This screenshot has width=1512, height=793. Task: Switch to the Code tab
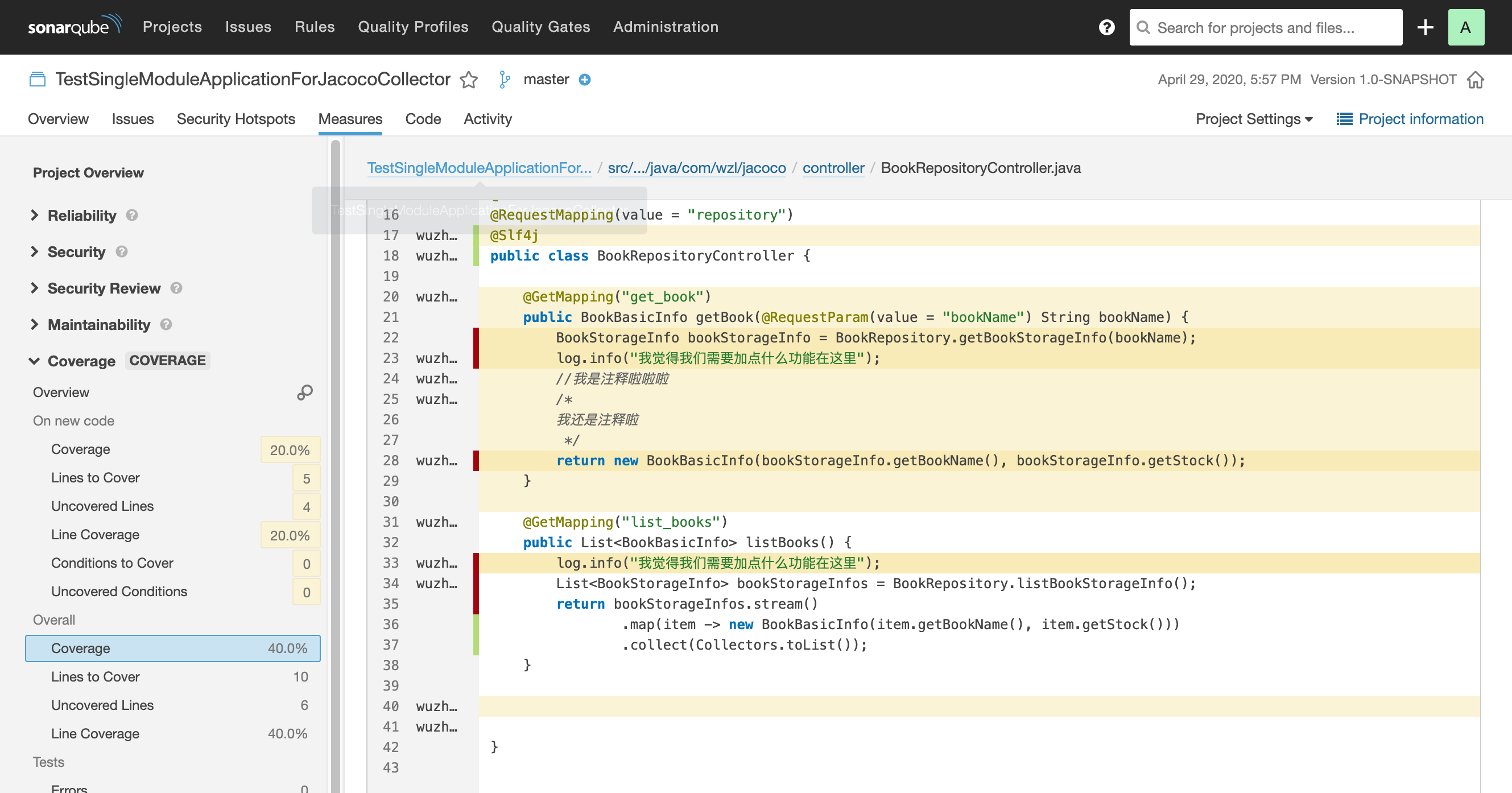pyautogui.click(x=423, y=118)
